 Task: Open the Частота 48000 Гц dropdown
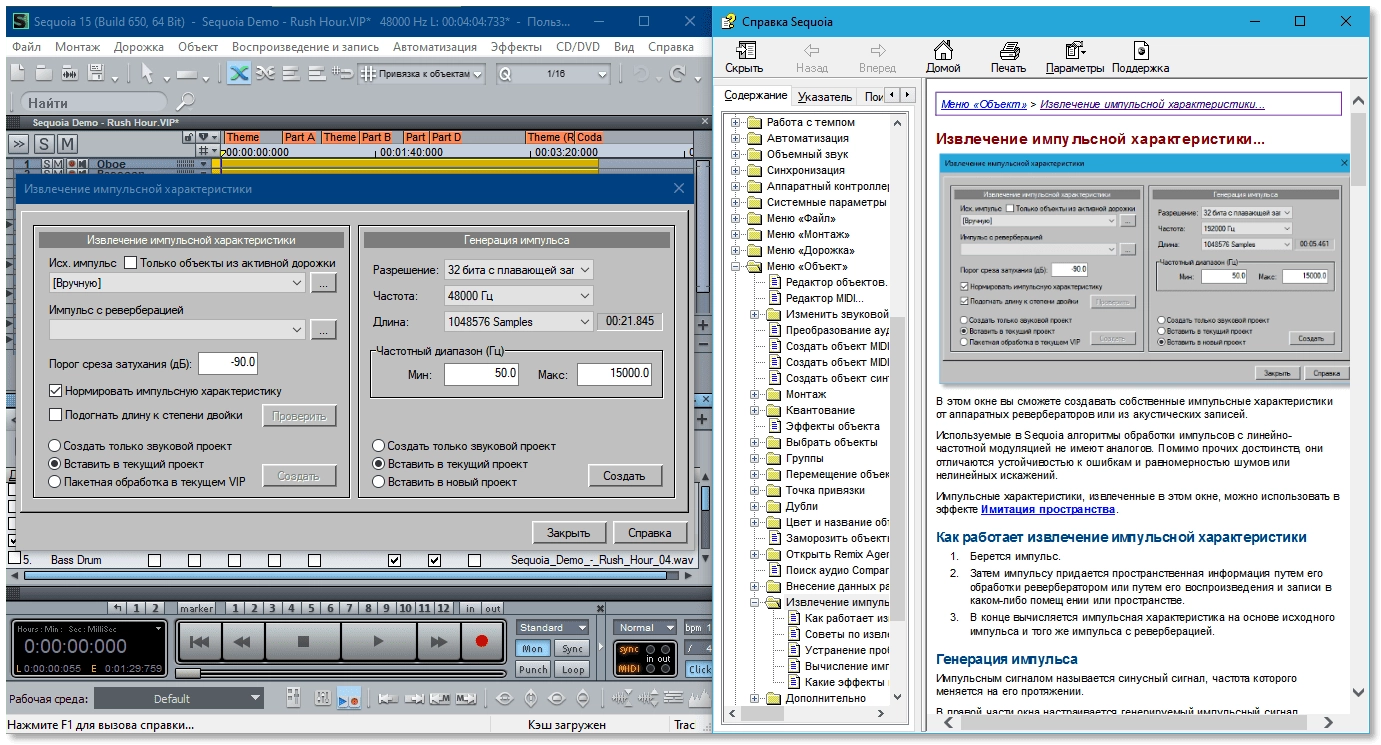[x=518, y=296]
